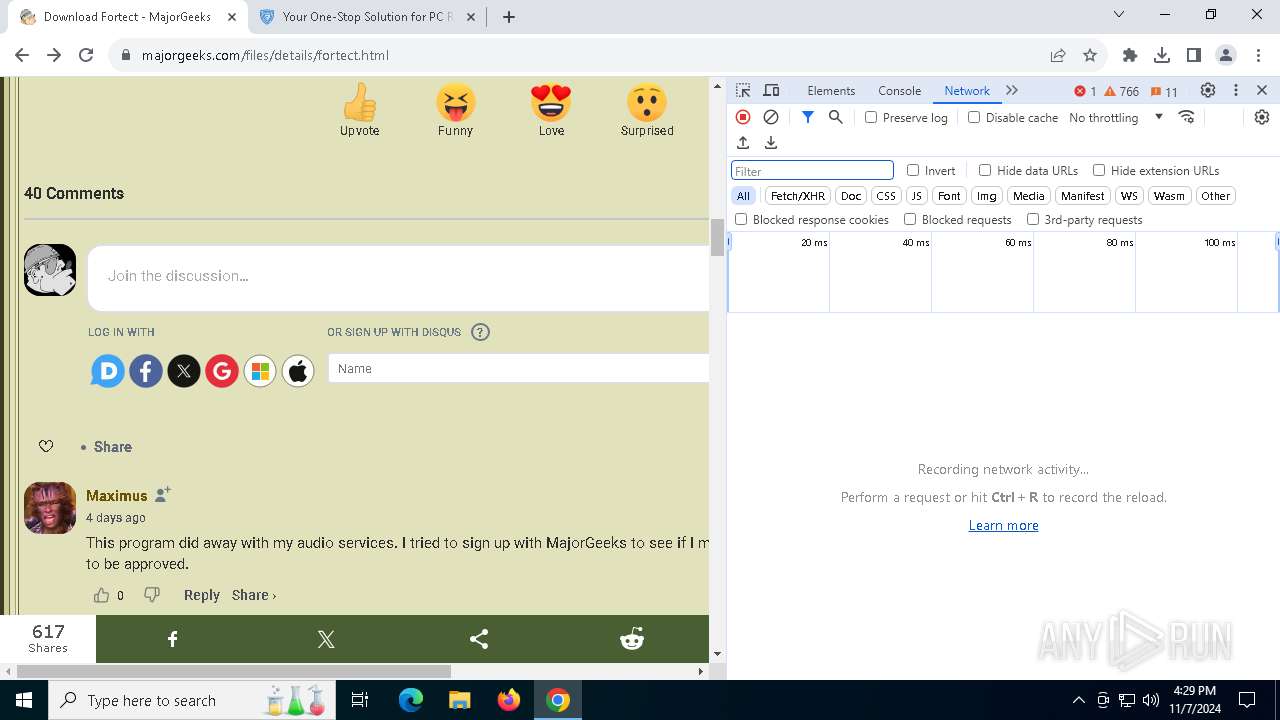Show the 766 warnings badge

(1122, 91)
